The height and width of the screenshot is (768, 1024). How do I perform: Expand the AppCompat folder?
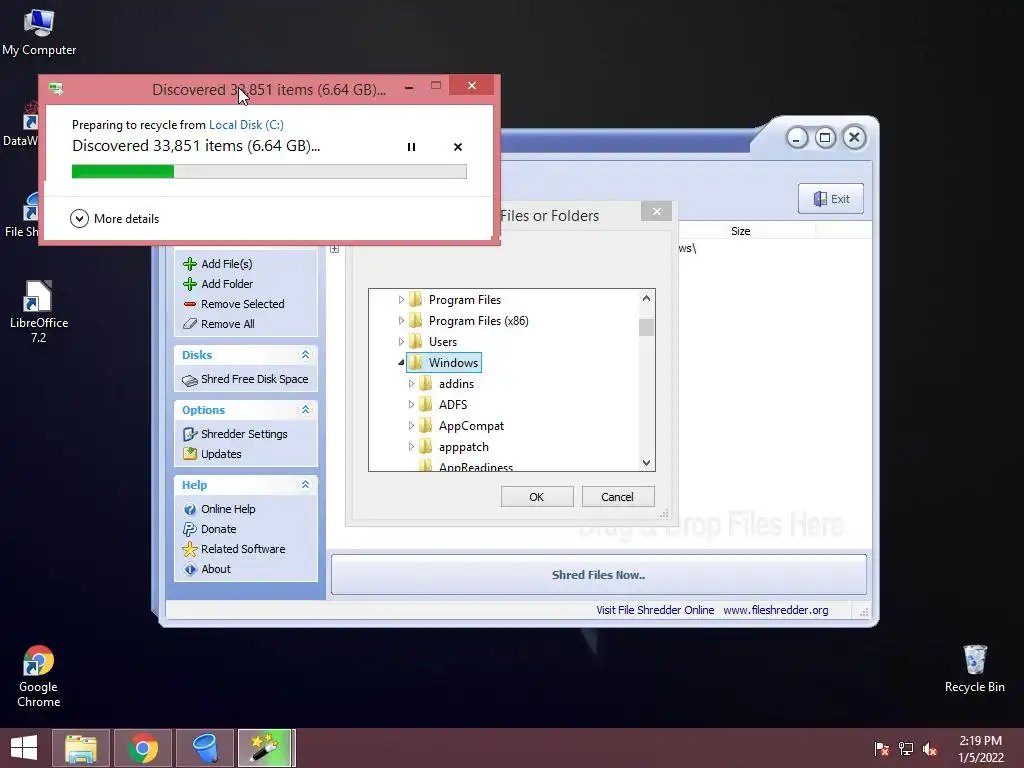coord(411,426)
